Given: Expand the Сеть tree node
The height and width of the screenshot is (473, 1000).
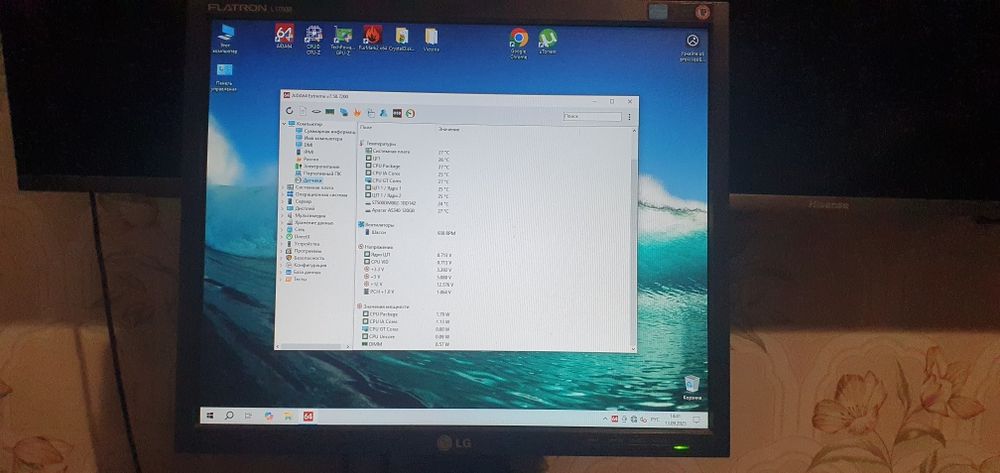Looking at the screenshot, I should [284, 229].
